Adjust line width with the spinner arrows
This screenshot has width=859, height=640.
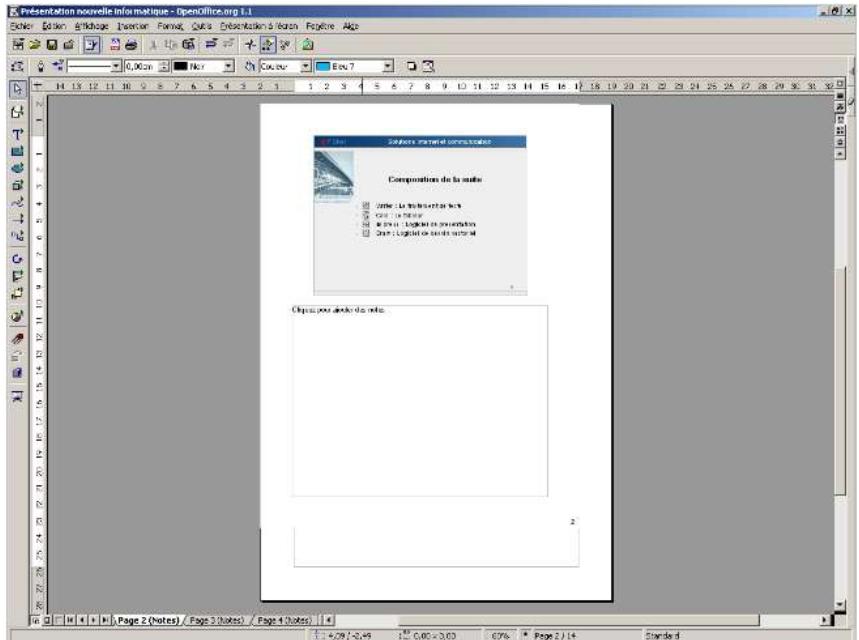164,66
